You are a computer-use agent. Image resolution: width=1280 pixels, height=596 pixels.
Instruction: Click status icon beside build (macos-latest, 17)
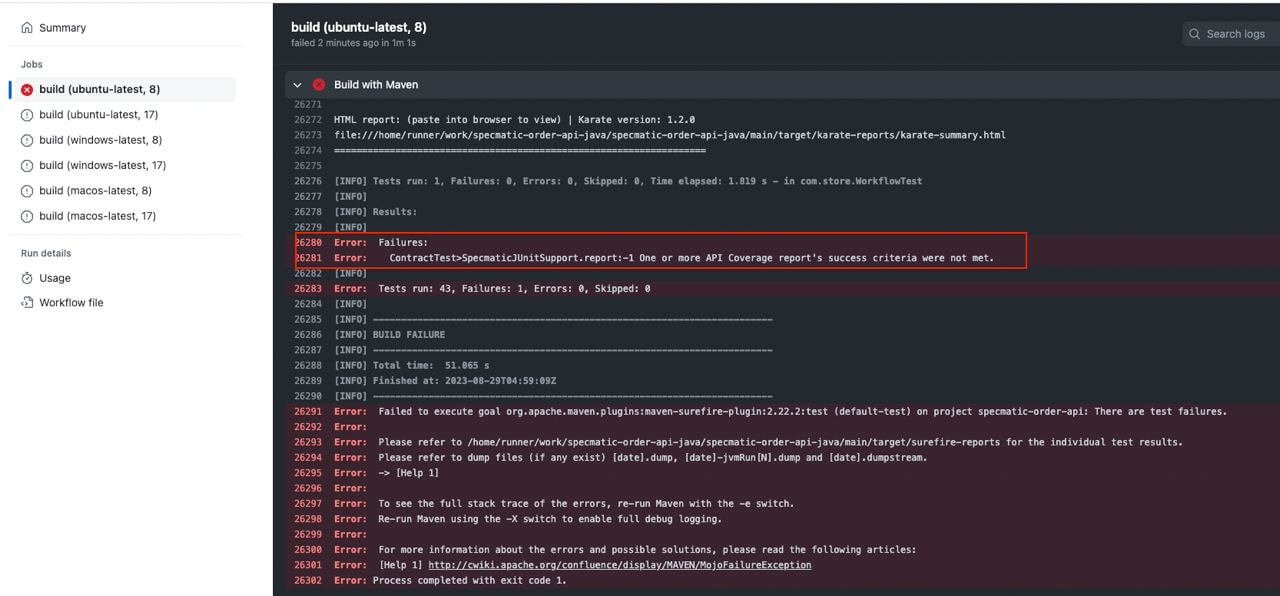[27, 216]
